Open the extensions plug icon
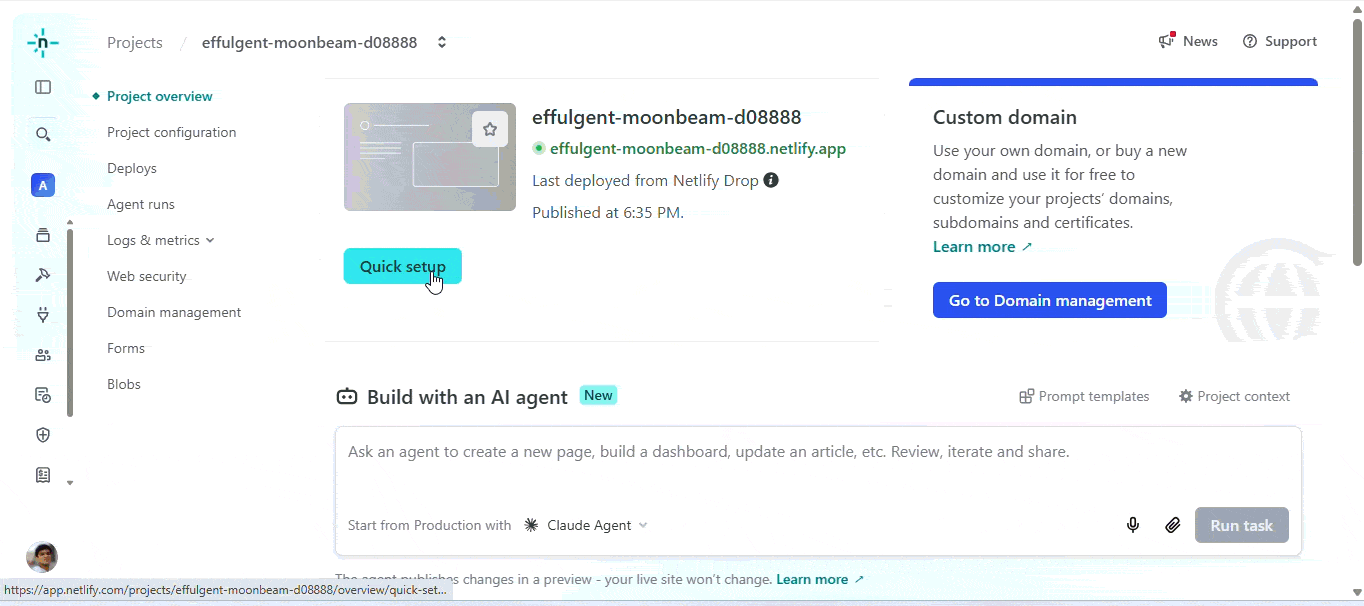1364x606 pixels. (x=43, y=315)
